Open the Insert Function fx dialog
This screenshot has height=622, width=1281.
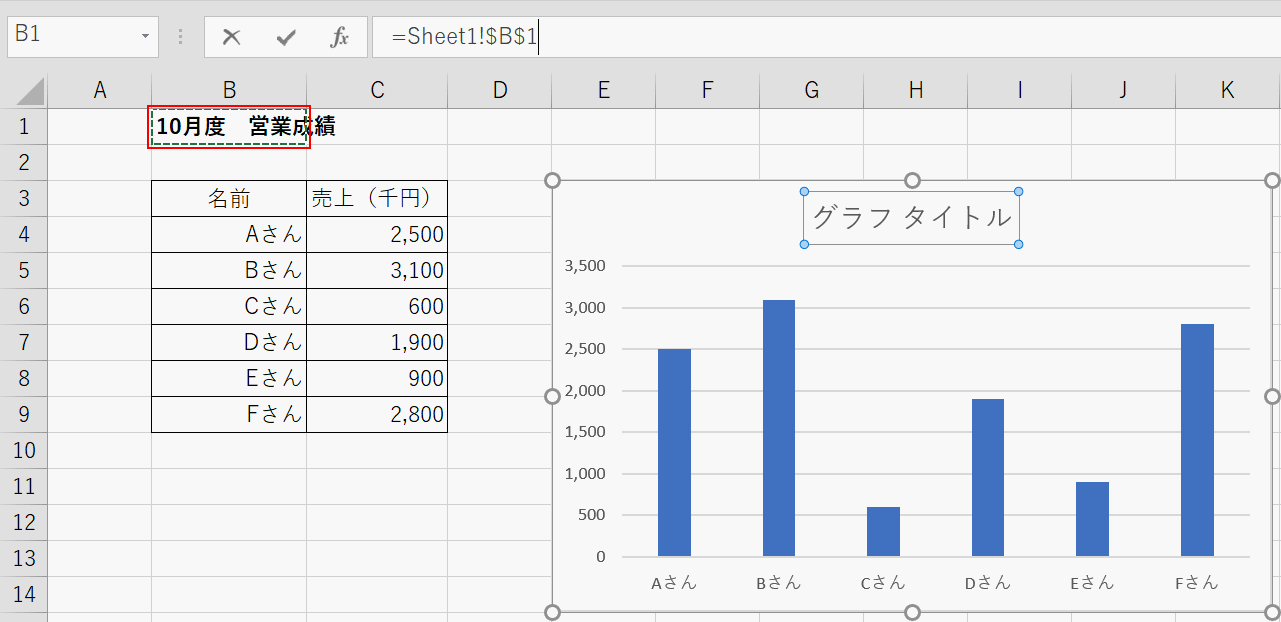coord(340,37)
